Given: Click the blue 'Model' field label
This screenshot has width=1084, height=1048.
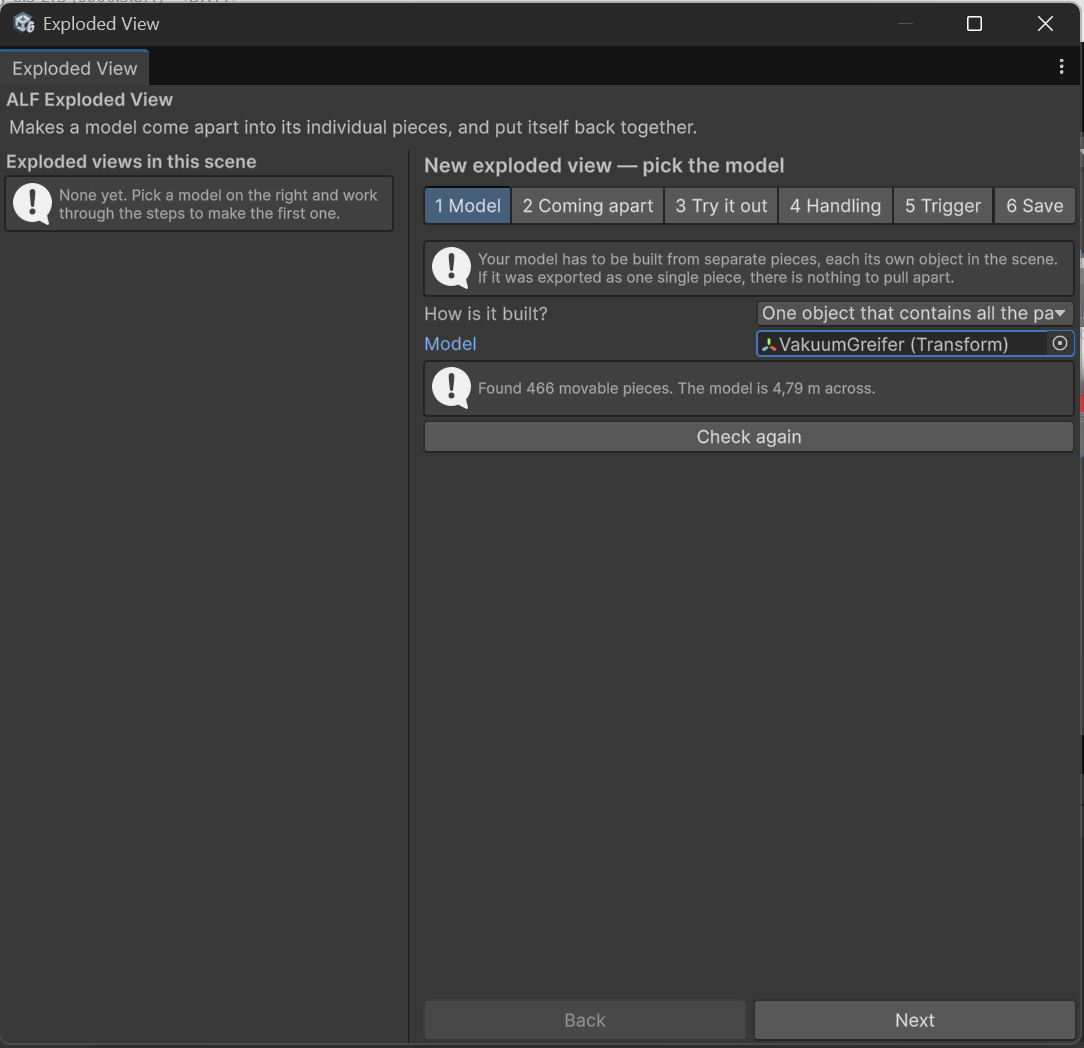Looking at the screenshot, I should point(450,344).
